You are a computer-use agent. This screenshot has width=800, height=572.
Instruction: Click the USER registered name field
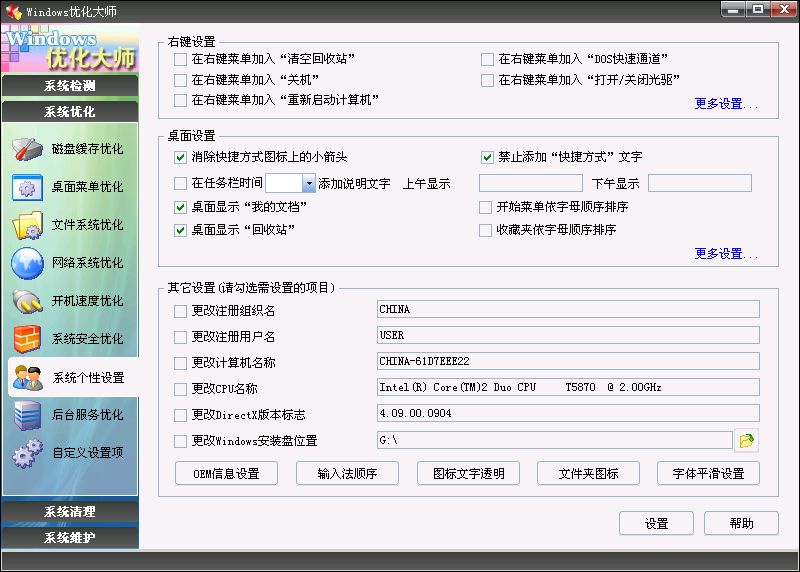click(568, 335)
